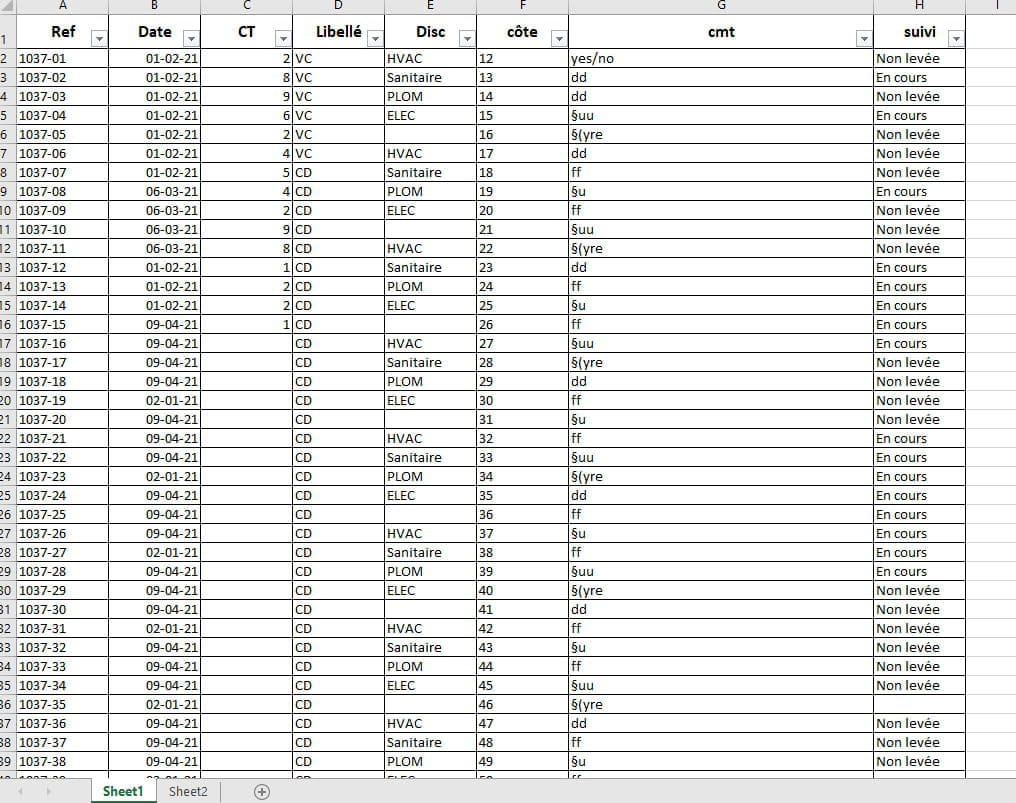Click the 1037-38 reference cell
Viewport: 1016px width, 803px height.
pyautogui.click(x=62, y=762)
